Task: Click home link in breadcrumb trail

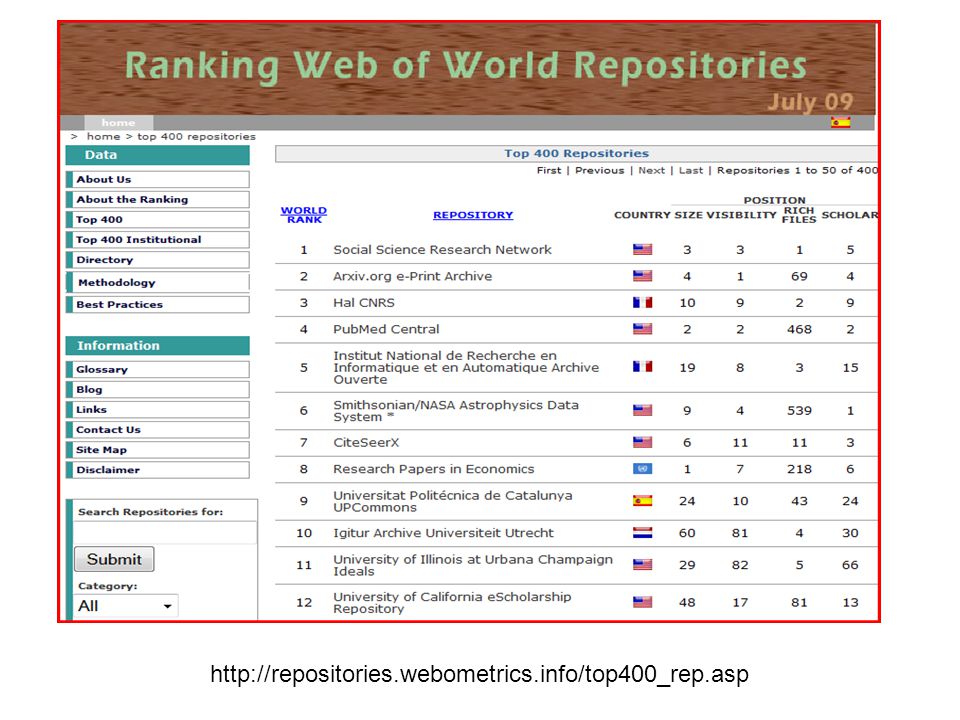Action: tap(103, 137)
